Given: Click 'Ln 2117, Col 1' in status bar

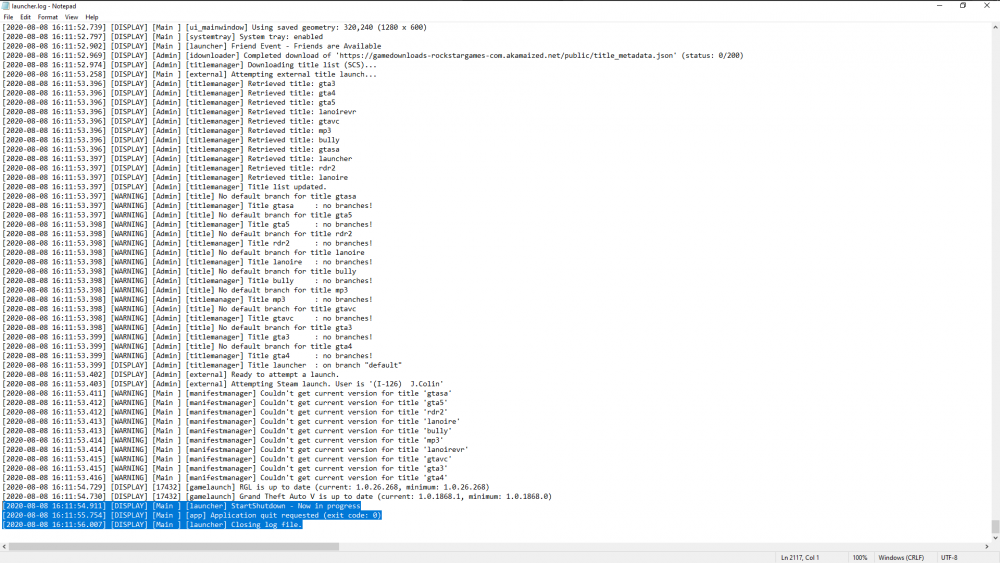Looking at the screenshot, I should (800, 557).
